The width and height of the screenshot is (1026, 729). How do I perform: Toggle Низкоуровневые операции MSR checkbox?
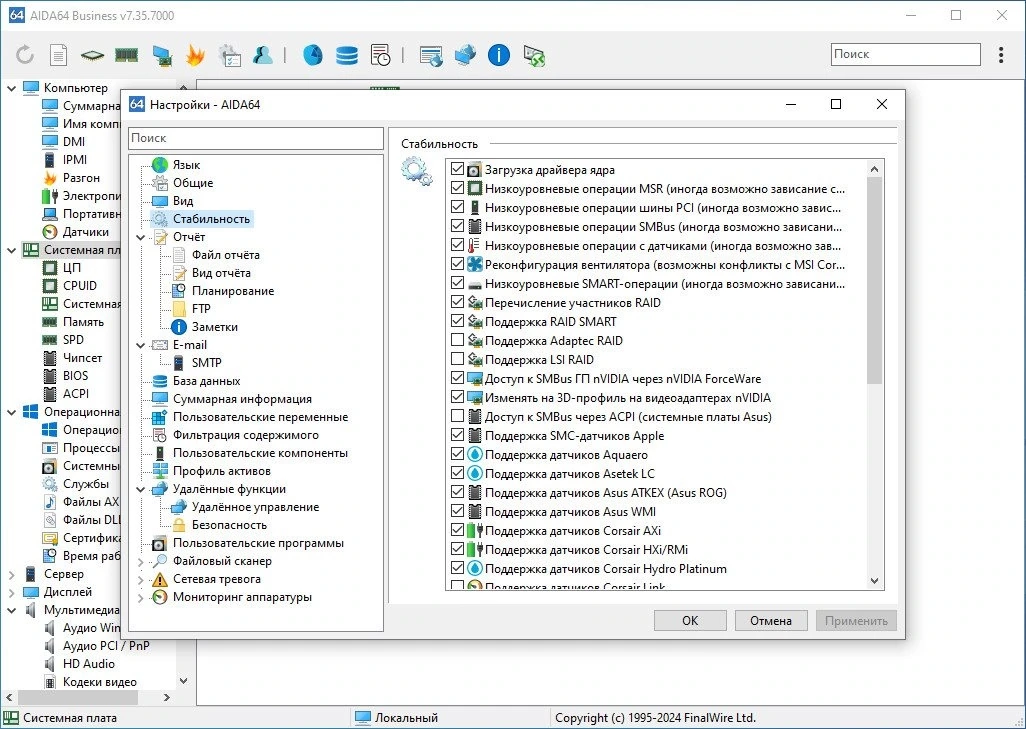457,188
